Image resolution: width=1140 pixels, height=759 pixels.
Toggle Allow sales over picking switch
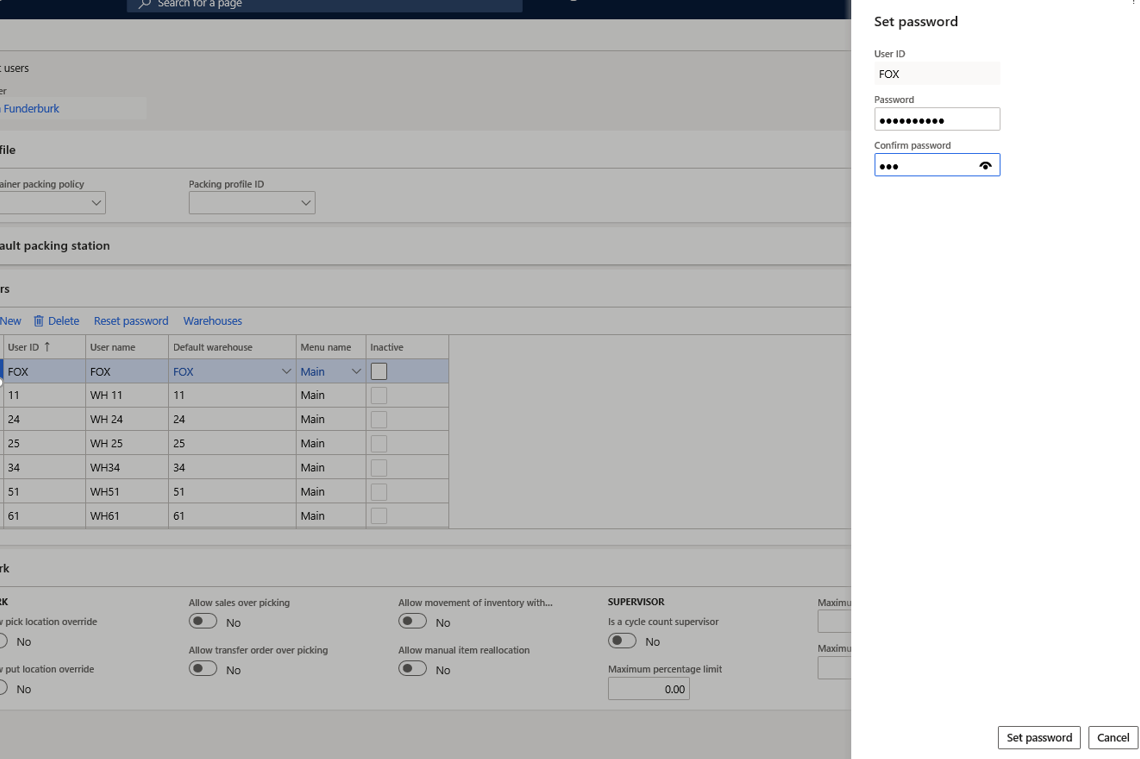point(203,621)
